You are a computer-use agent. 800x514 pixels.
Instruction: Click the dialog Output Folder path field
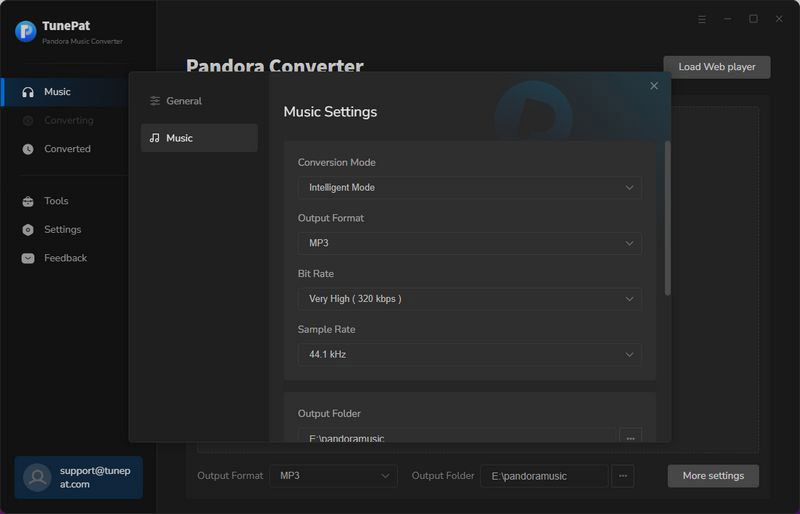pos(457,436)
